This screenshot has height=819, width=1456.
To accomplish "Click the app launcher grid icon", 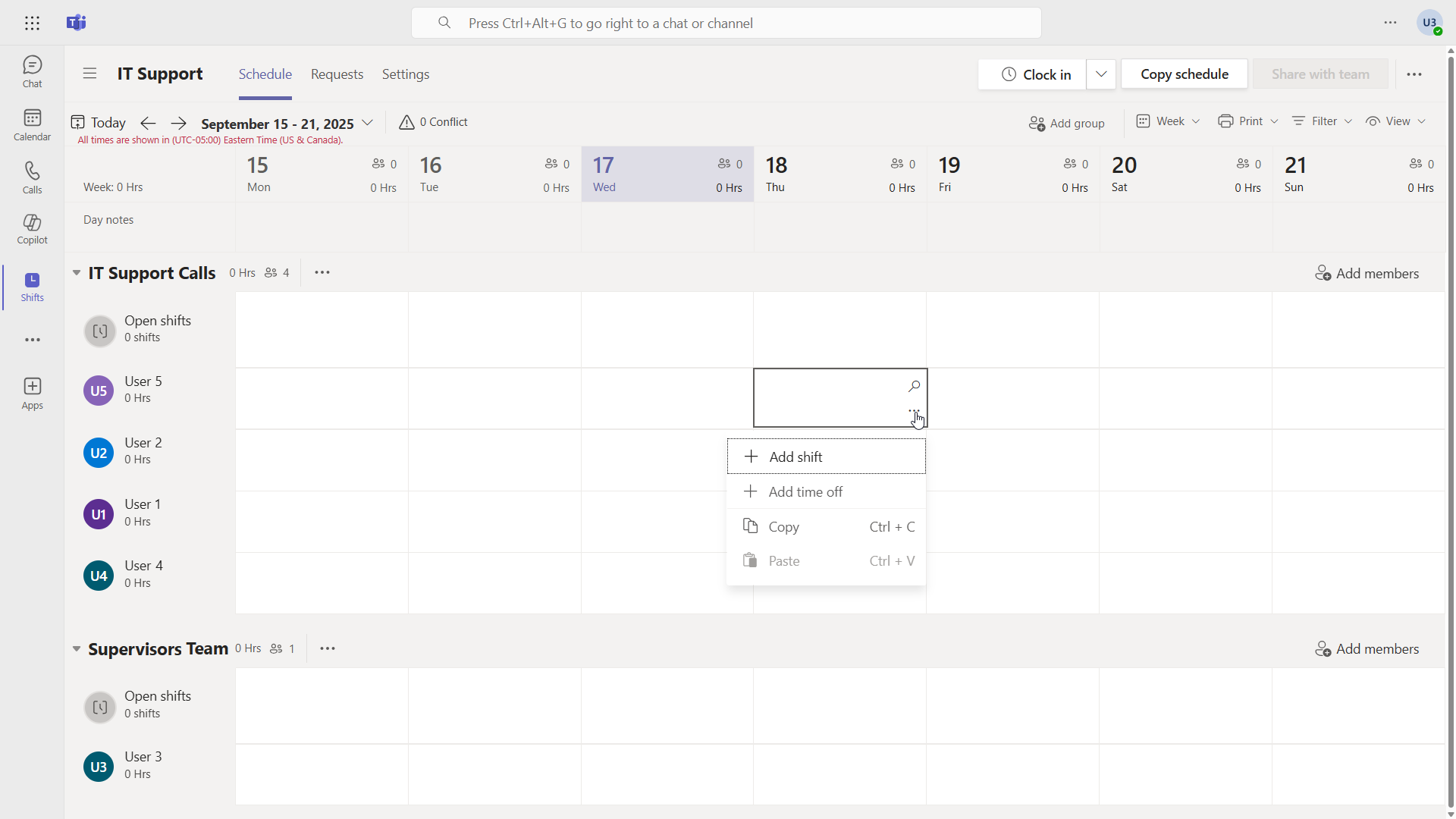I will tap(32, 23).
